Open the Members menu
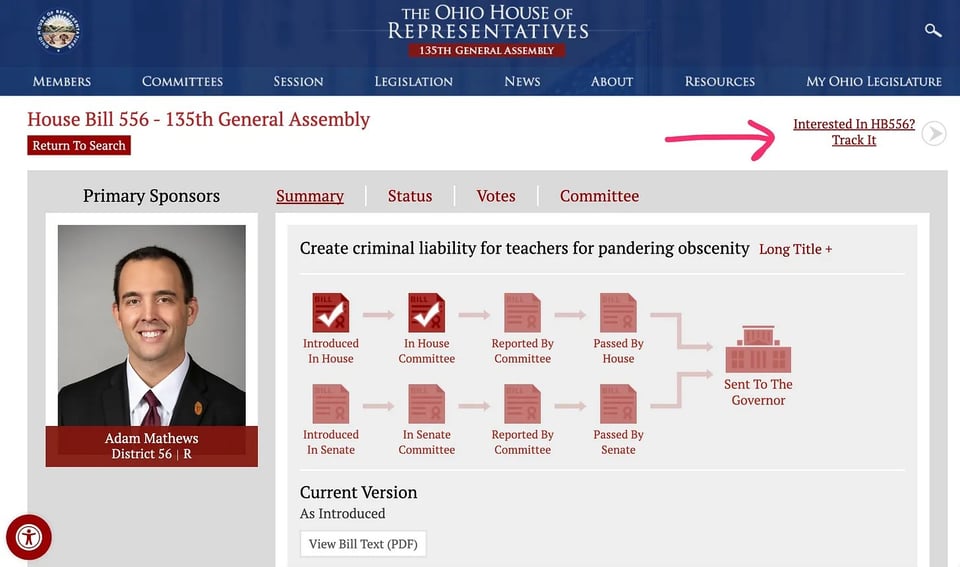Image resolution: width=960 pixels, height=567 pixels. point(62,81)
